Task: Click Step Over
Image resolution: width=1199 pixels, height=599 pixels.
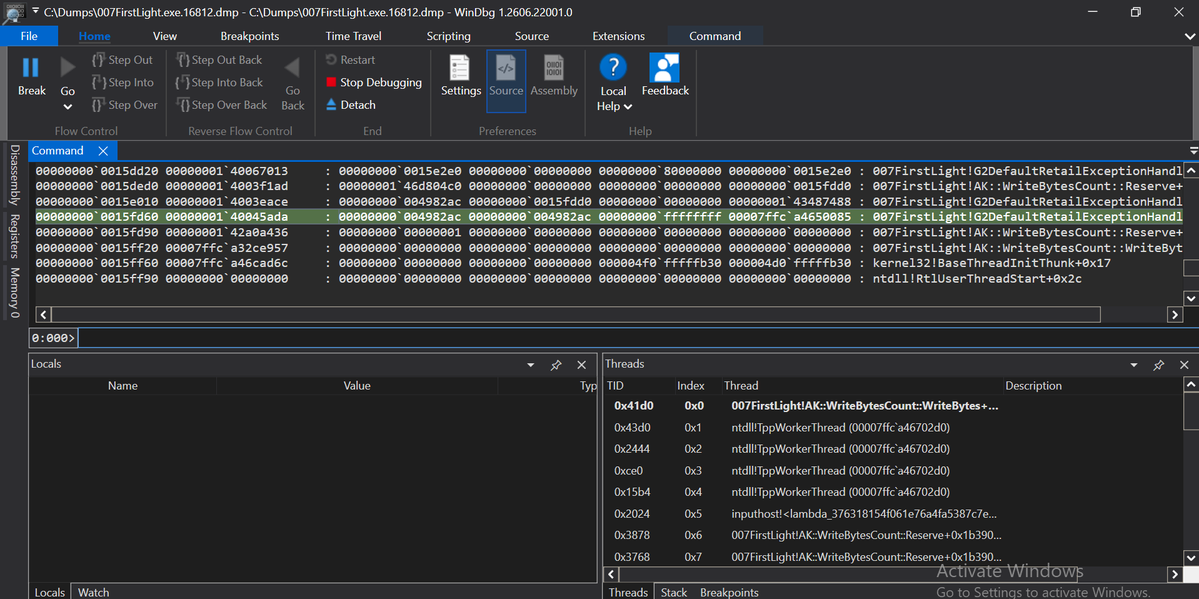Action: click(124, 105)
